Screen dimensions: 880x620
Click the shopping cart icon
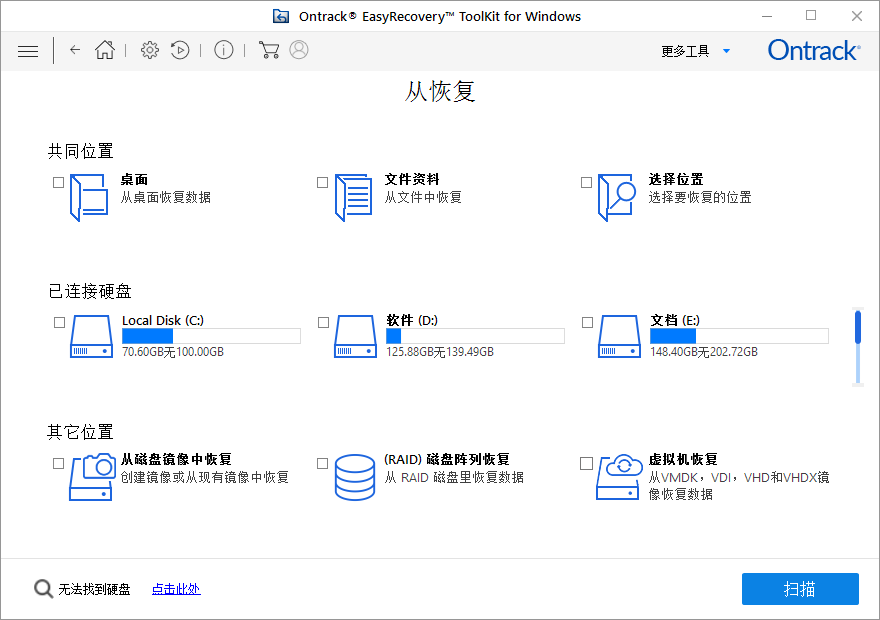pyautogui.click(x=269, y=50)
